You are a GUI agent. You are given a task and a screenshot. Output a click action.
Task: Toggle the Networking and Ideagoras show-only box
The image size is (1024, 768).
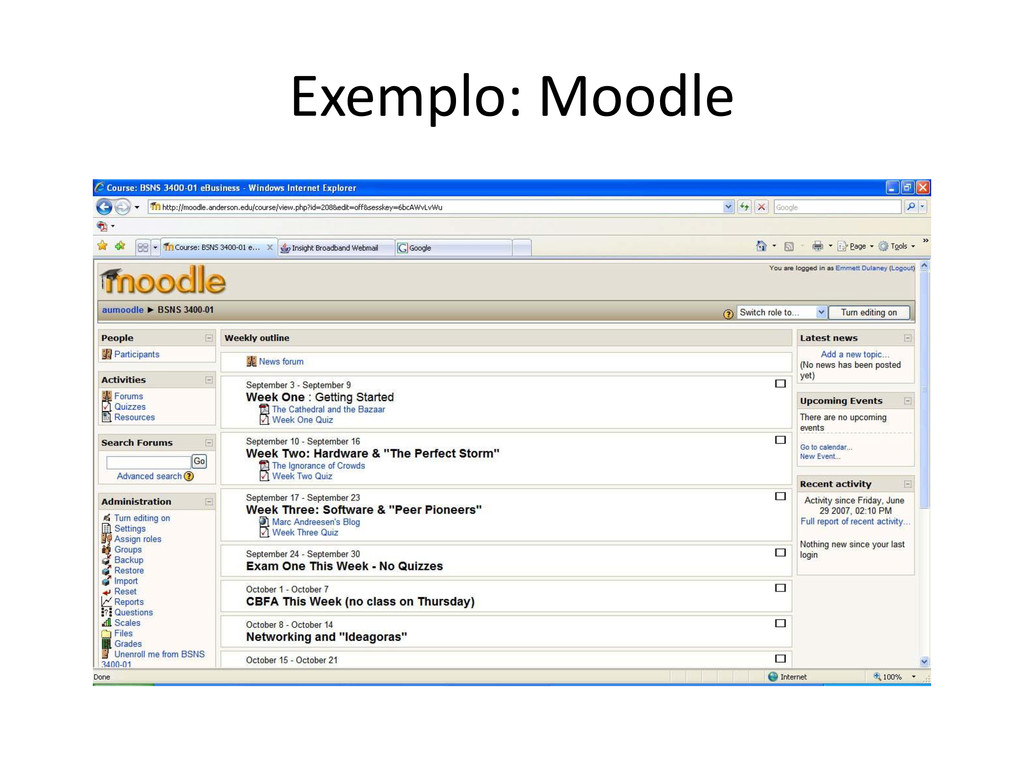pos(780,623)
